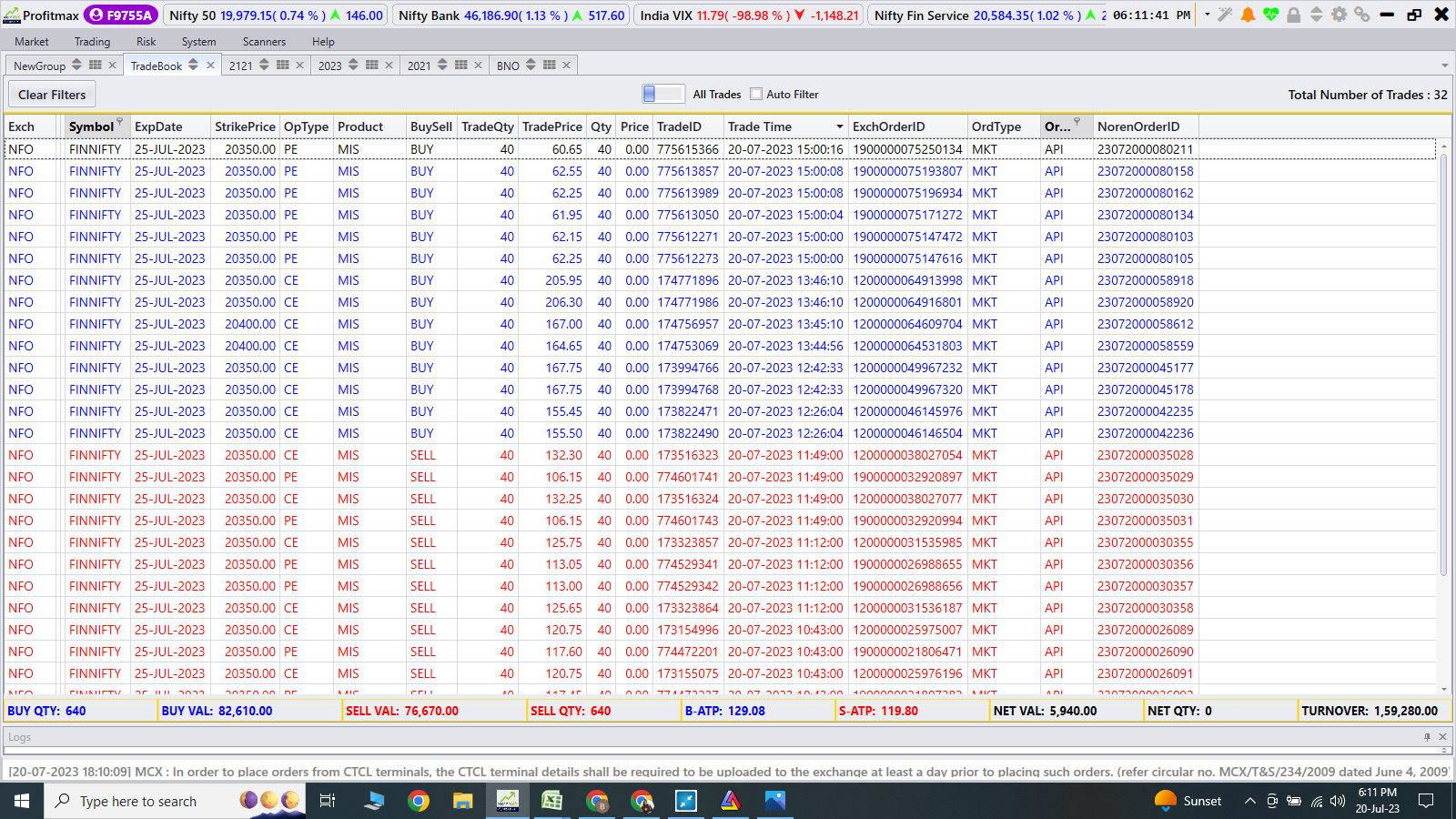Open the Help menu
The width and height of the screenshot is (1456, 819).
(x=323, y=42)
